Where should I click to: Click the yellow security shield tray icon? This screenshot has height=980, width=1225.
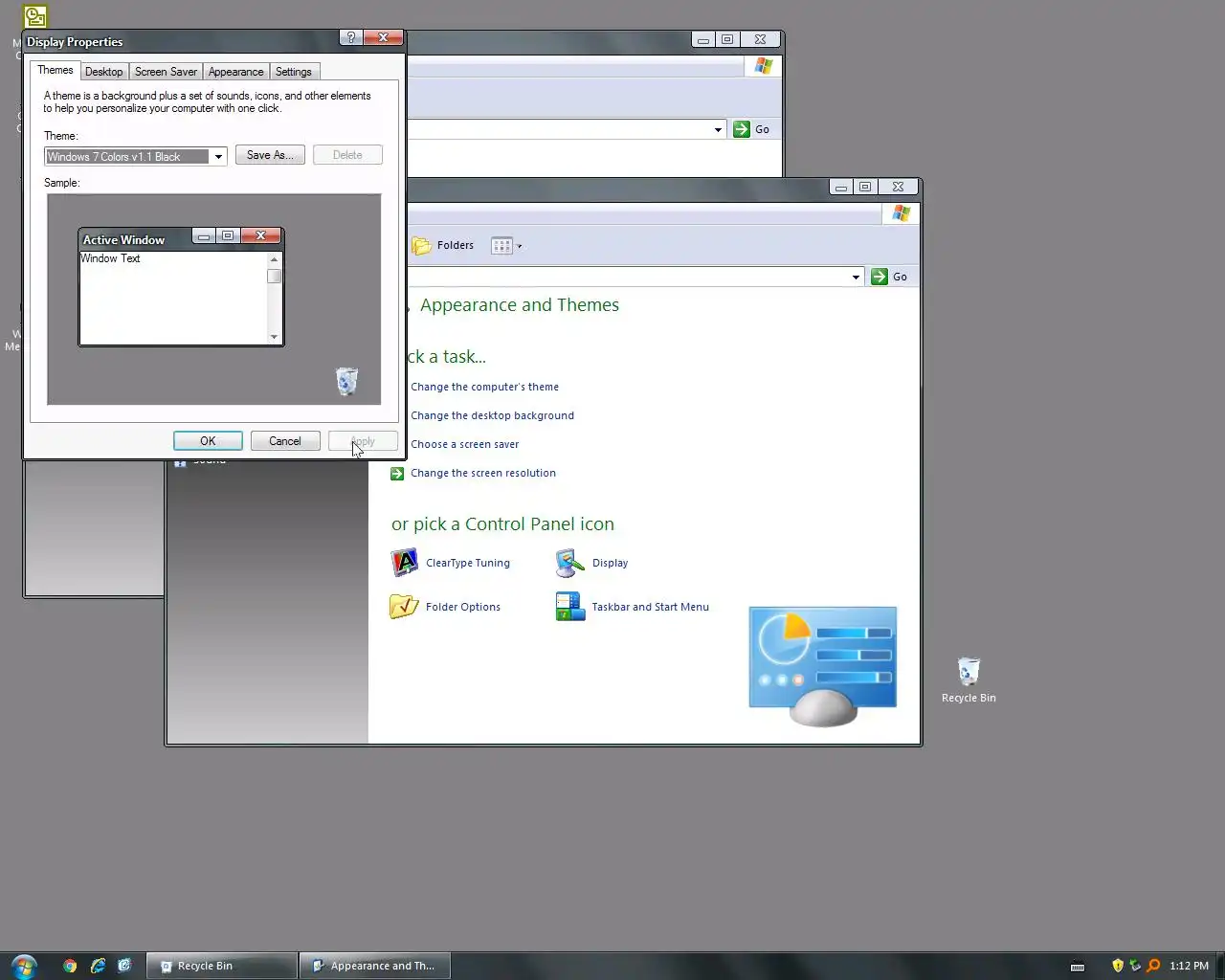pyautogui.click(x=1117, y=966)
